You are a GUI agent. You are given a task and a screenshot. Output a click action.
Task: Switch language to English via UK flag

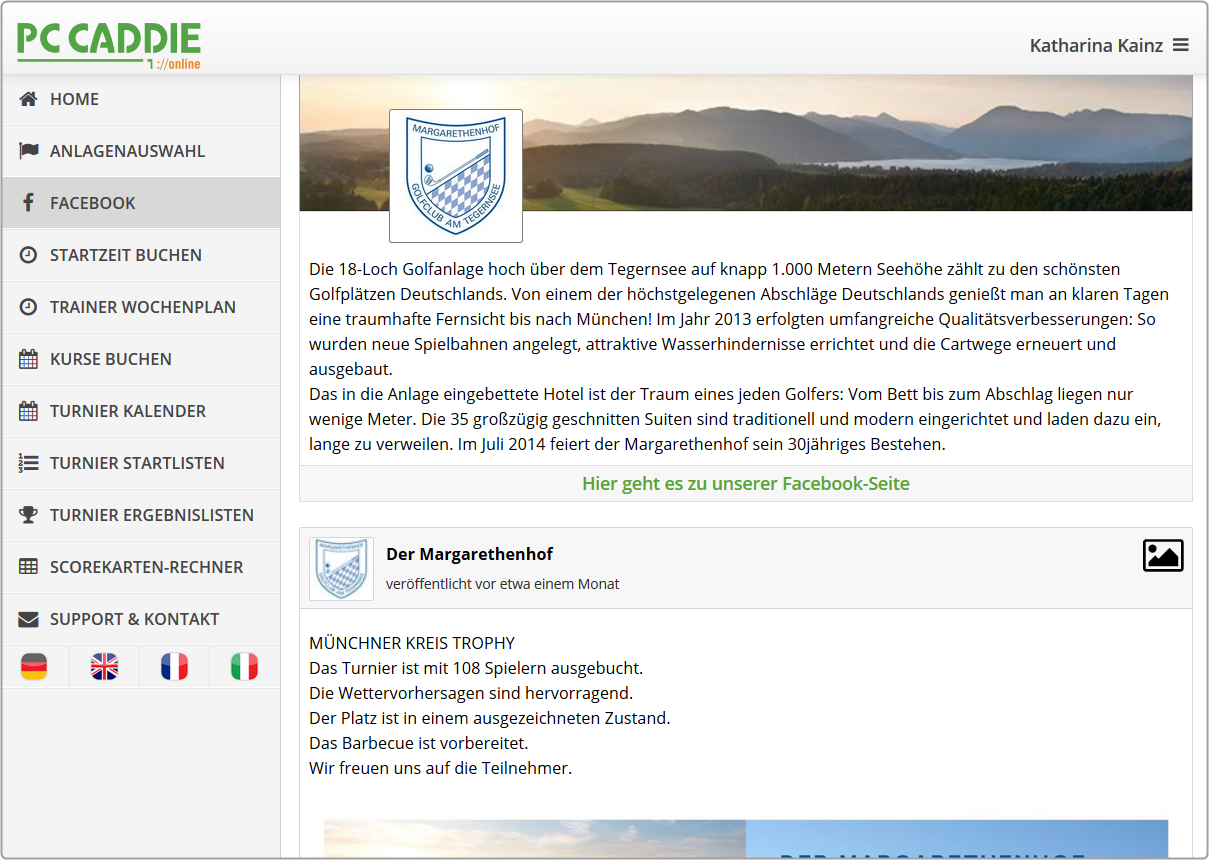tap(104, 666)
